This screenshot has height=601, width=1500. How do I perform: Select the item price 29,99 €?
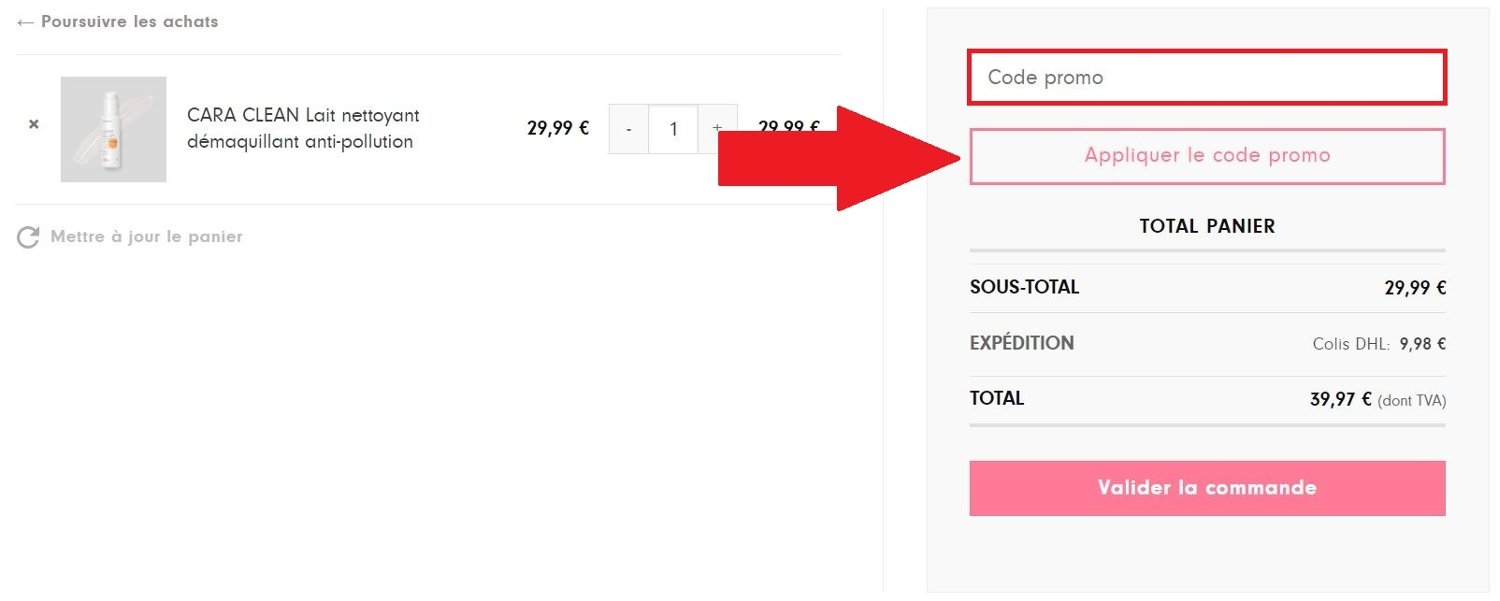click(556, 128)
